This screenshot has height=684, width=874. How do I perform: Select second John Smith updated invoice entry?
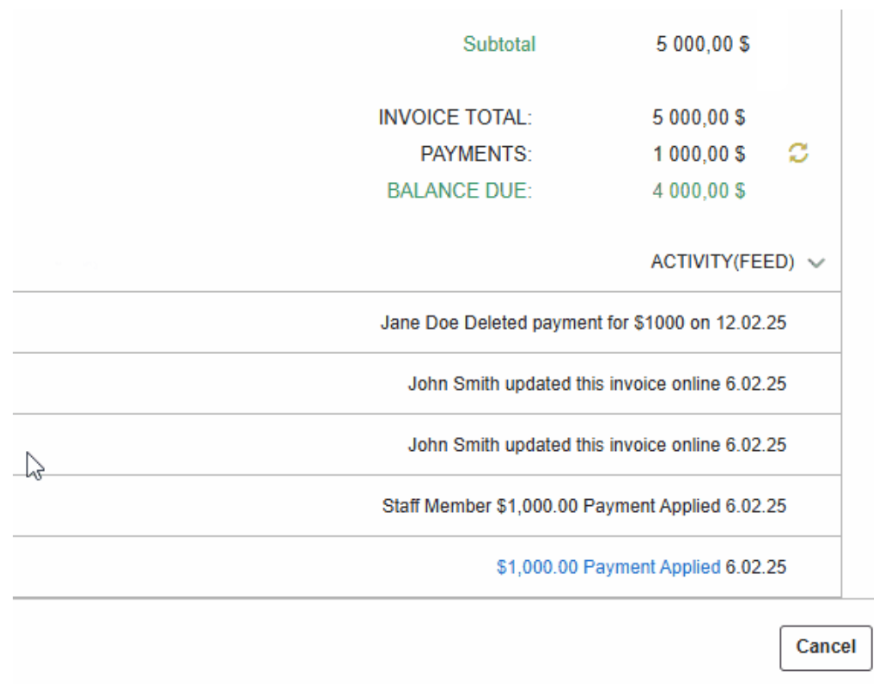(427, 445)
